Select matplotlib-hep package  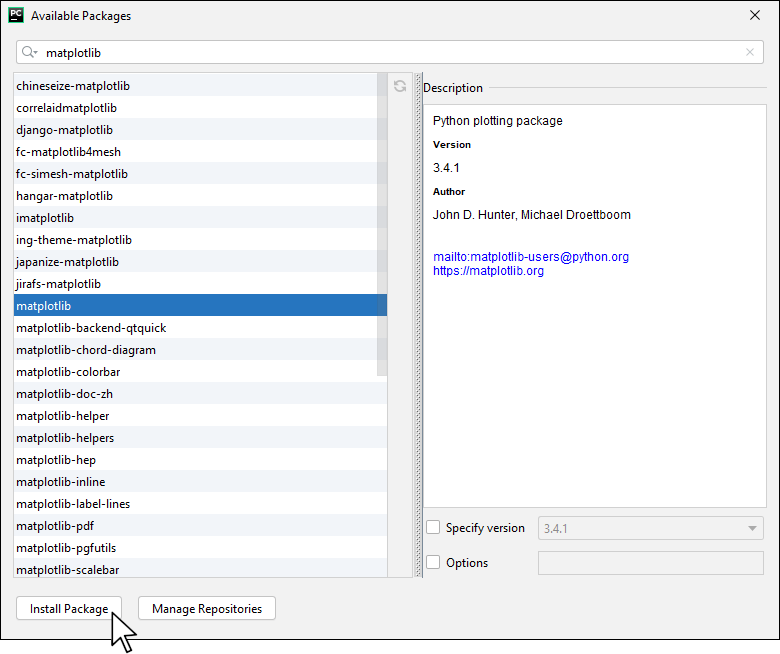pos(200,459)
